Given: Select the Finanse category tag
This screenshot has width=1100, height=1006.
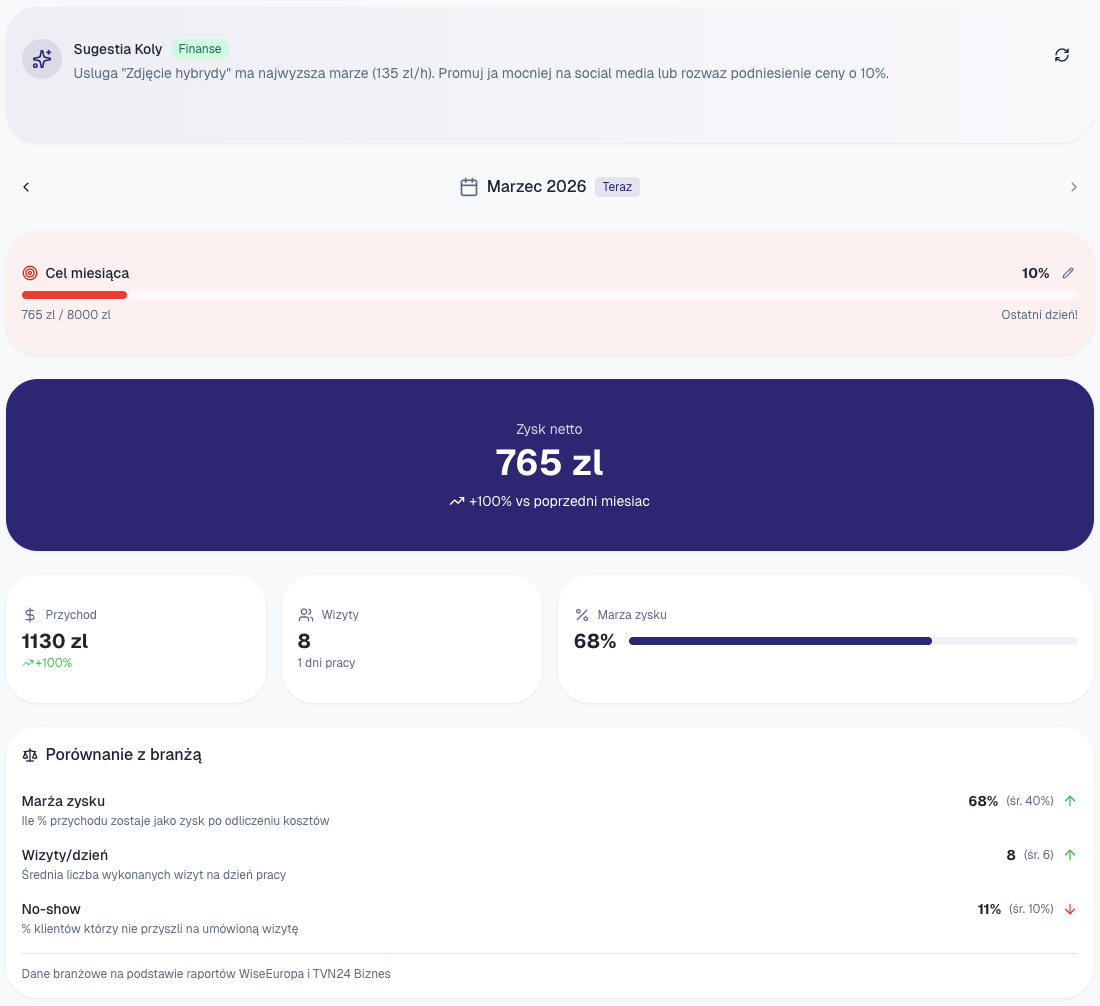Looking at the screenshot, I should [x=200, y=48].
